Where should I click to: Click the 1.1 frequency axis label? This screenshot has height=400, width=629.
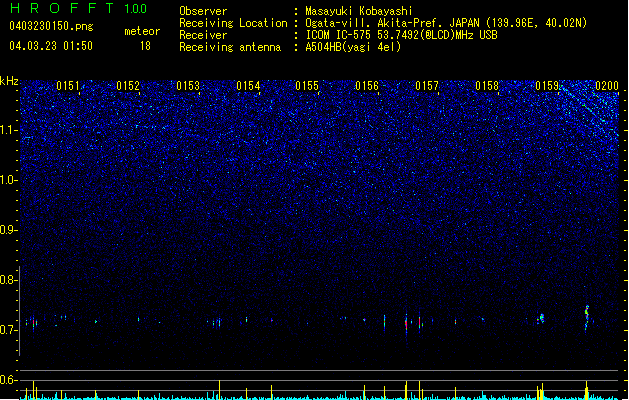pos(8,130)
